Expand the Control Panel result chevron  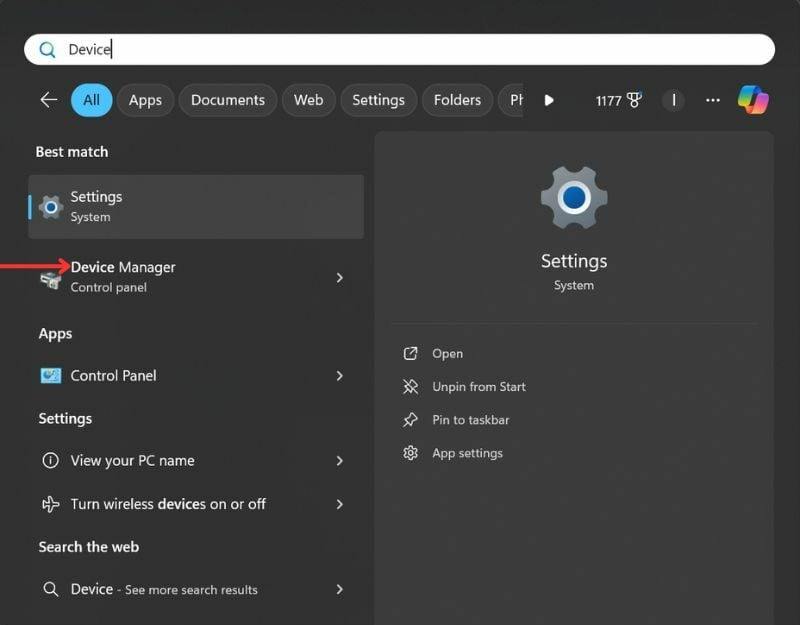[x=340, y=376]
